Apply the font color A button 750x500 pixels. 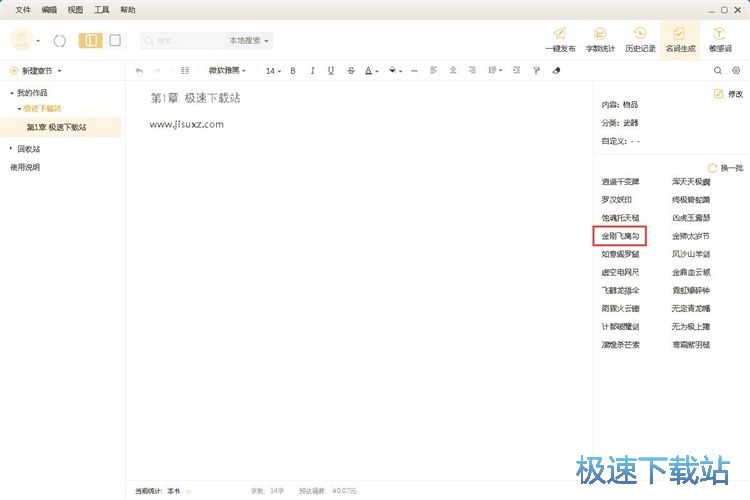point(368,71)
